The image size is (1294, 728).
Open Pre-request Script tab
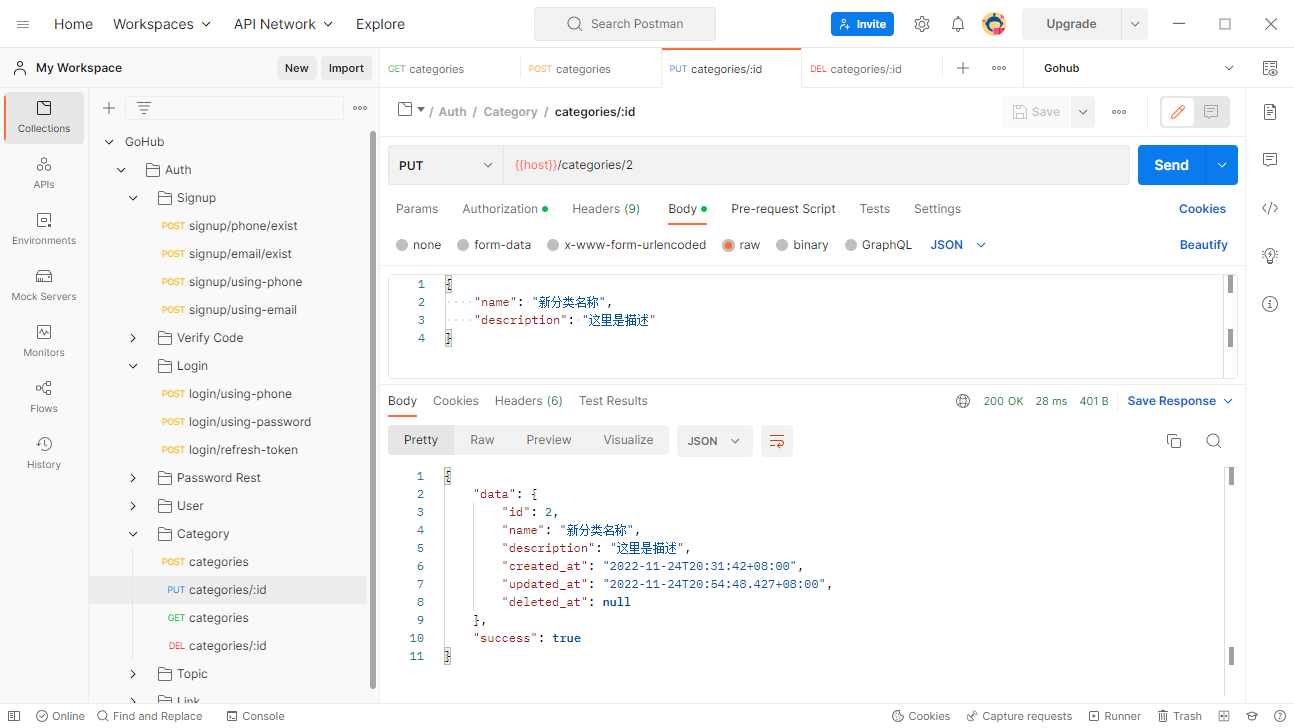[783, 209]
